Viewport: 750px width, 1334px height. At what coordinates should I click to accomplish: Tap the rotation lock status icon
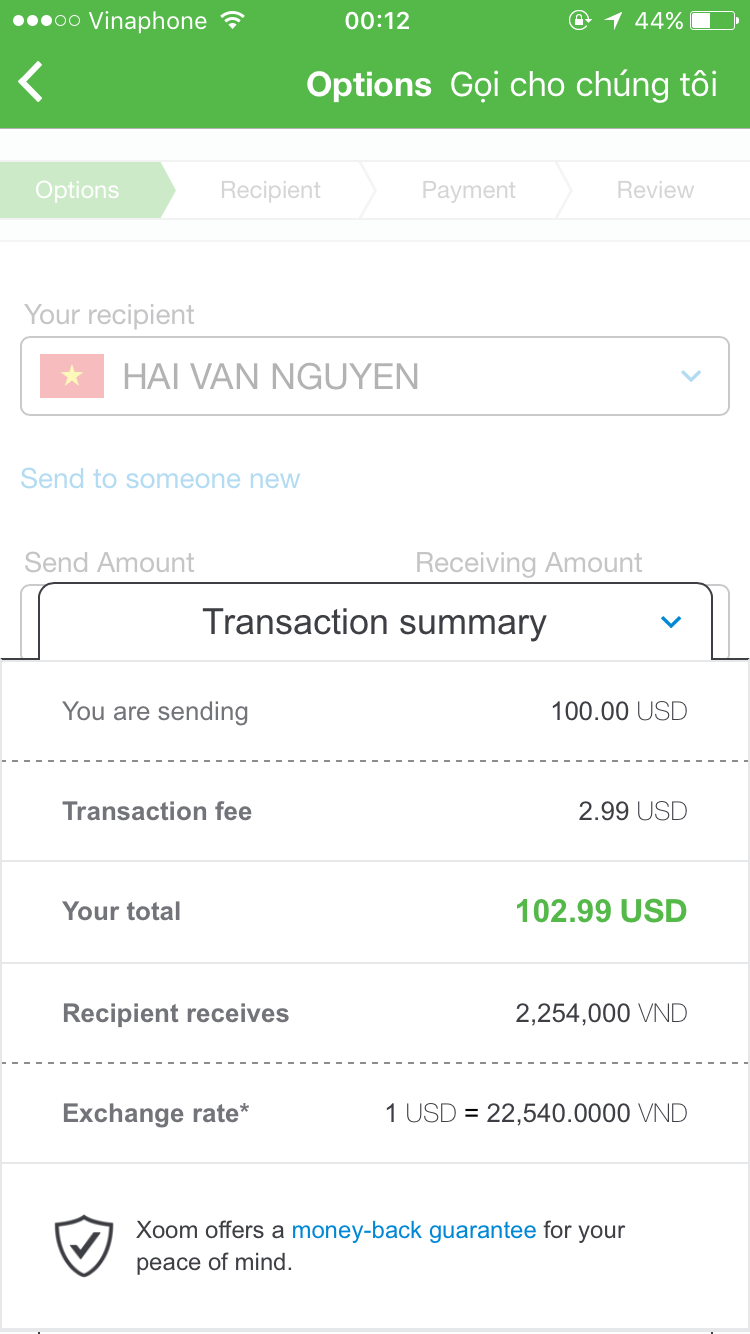pyautogui.click(x=579, y=21)
